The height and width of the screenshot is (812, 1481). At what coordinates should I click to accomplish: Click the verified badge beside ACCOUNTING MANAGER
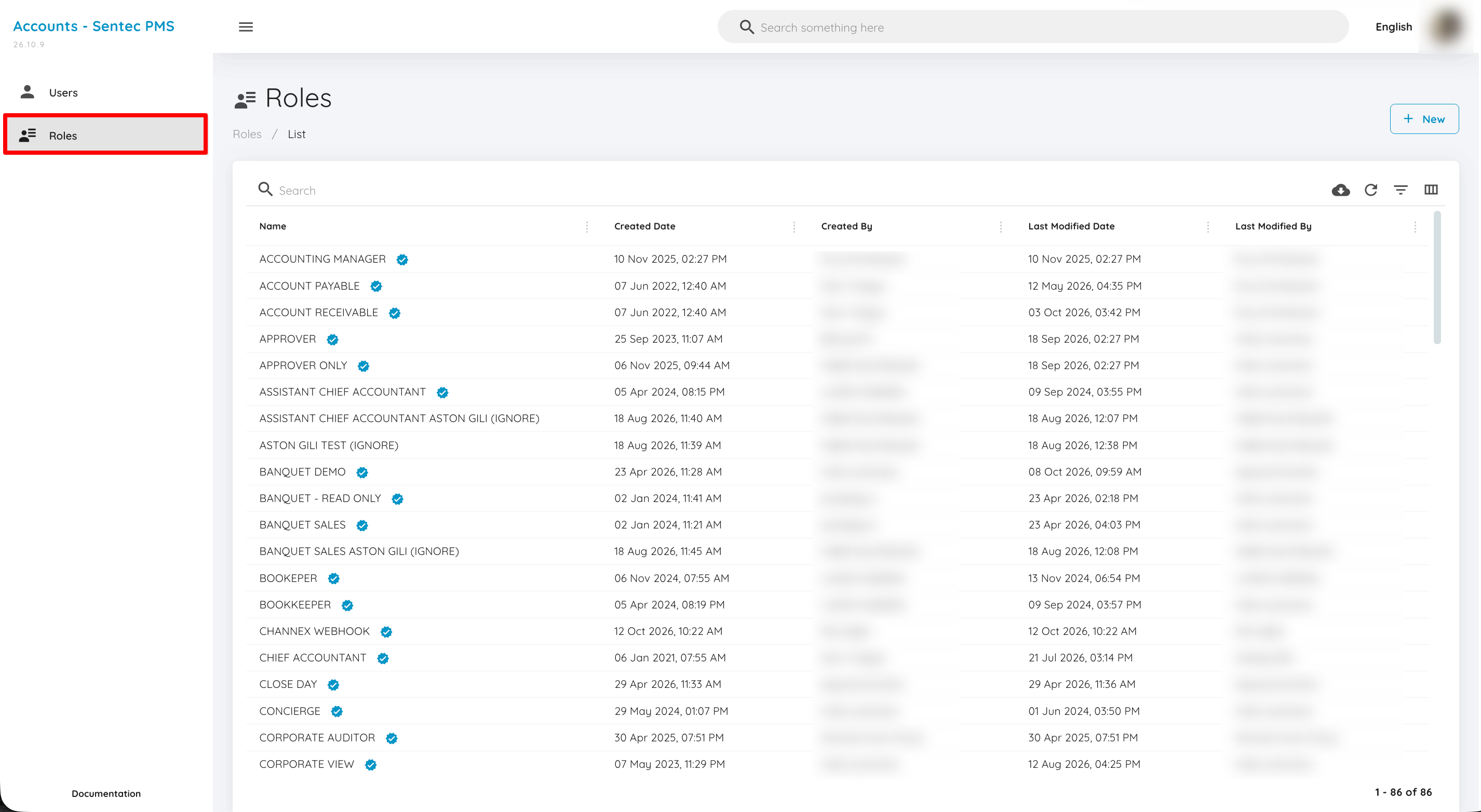click(402, 260)
